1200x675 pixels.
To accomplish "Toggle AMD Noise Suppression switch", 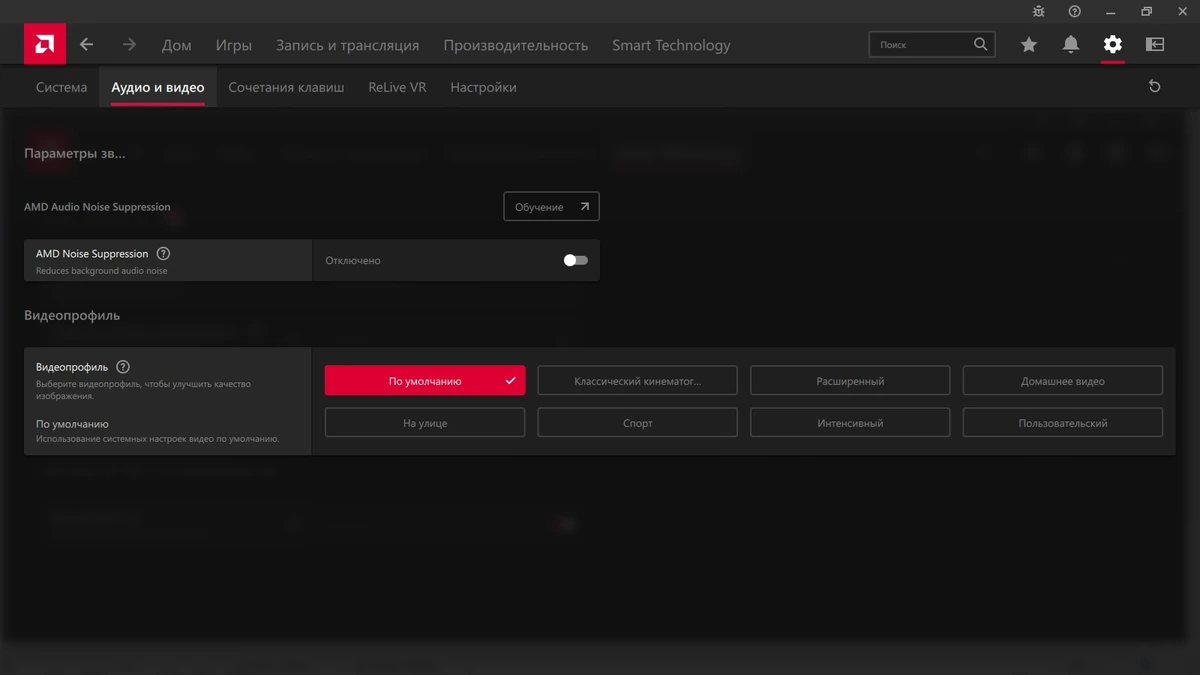I will tap(575, 260).
